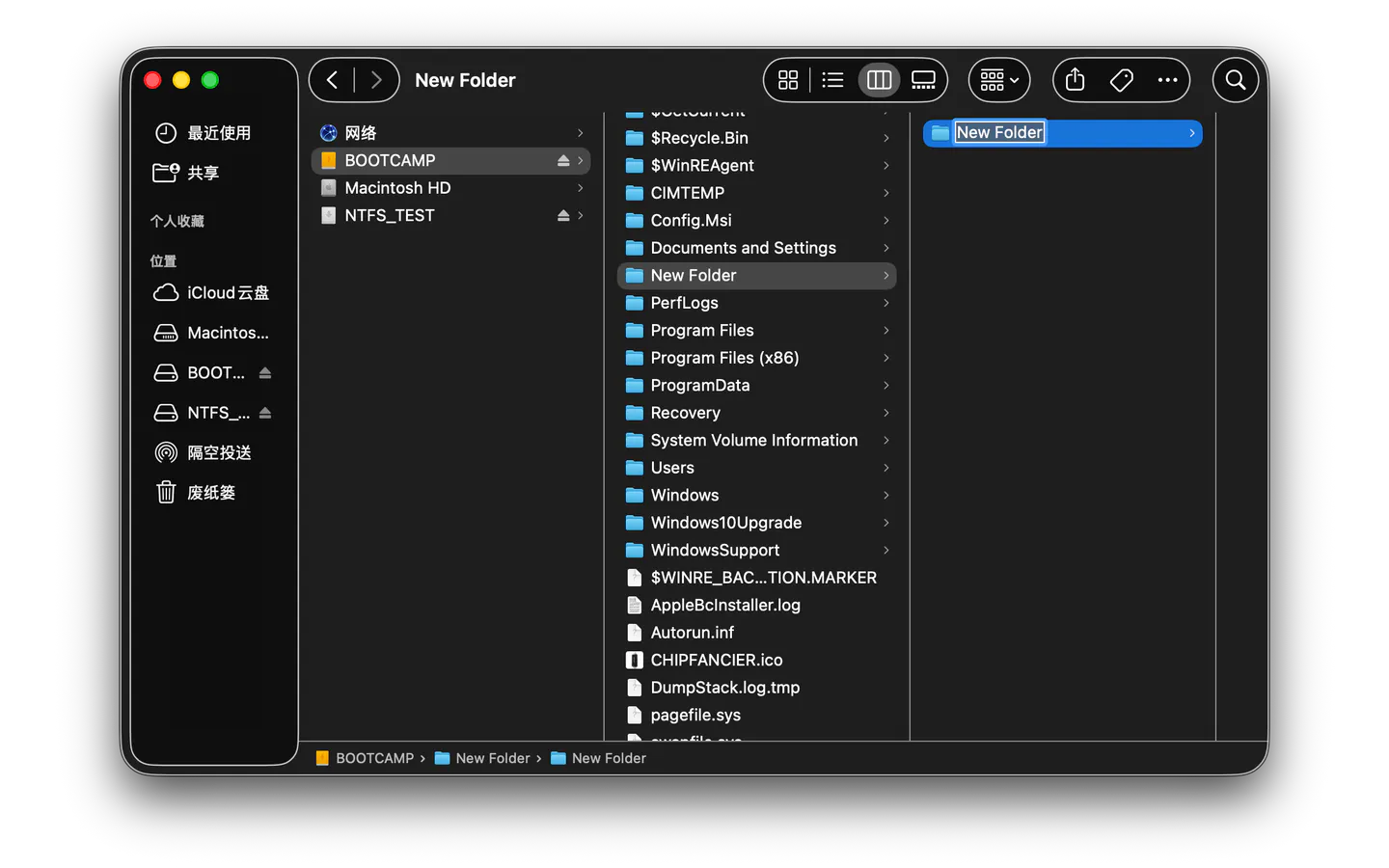1389x868 pixels.
Task: Click the Tags toolbar icon
Action: (1121, 80)
